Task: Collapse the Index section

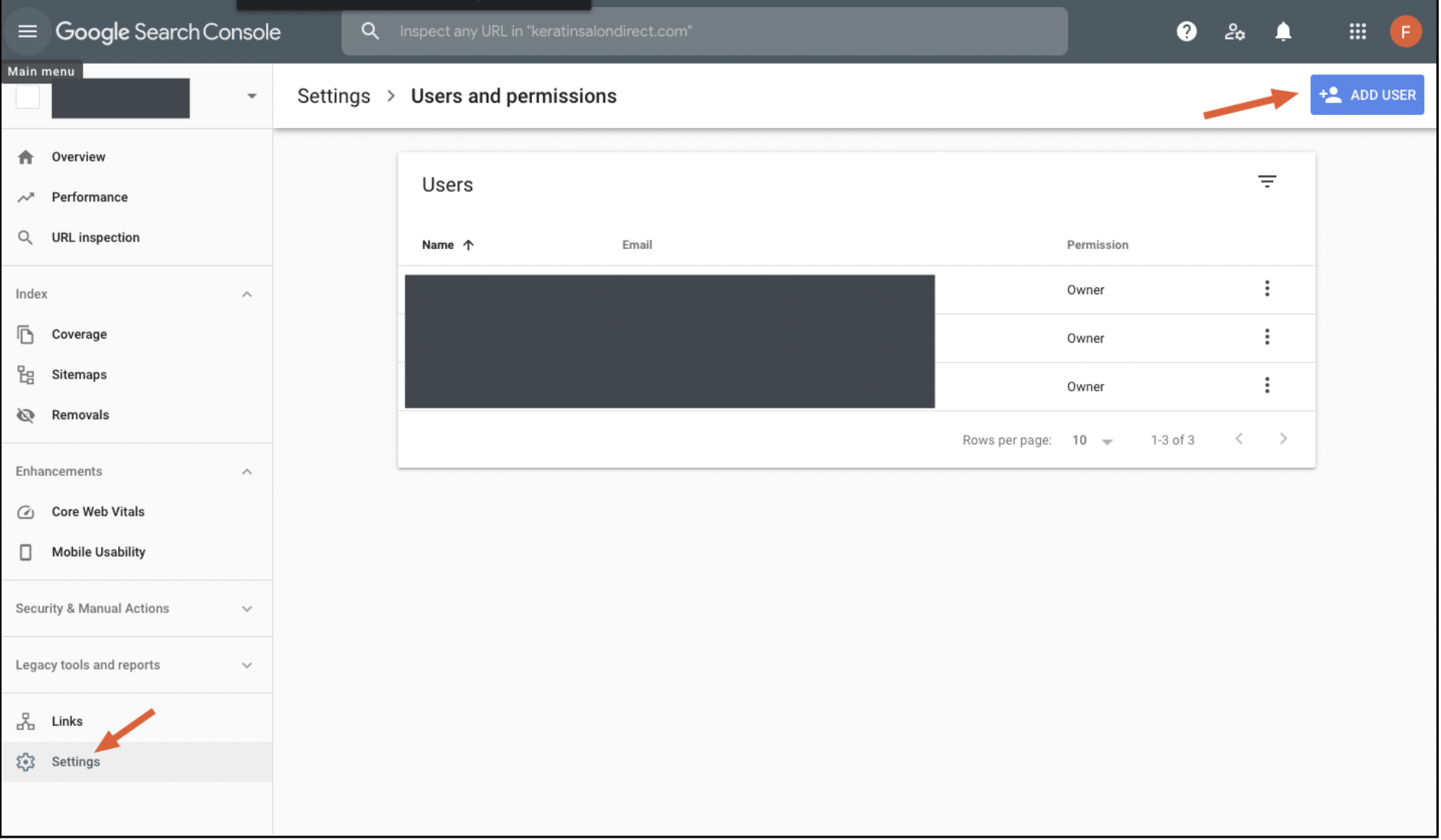Action: click(x=247, y=294)
